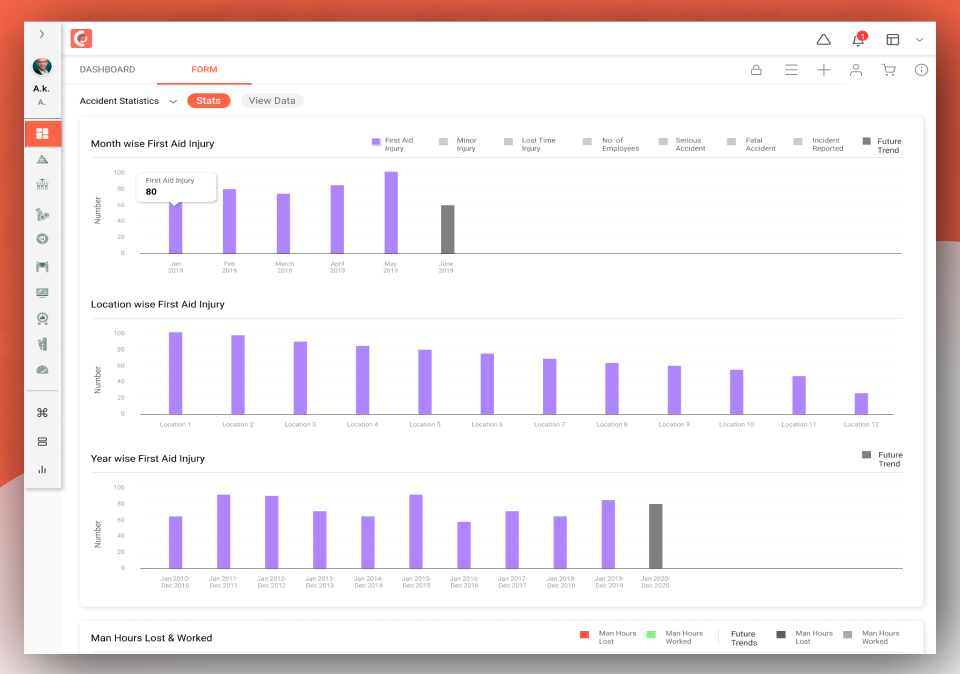Open the award badge sidebar icon
This screenshot has height=674, width=960.
coord(42,318)
